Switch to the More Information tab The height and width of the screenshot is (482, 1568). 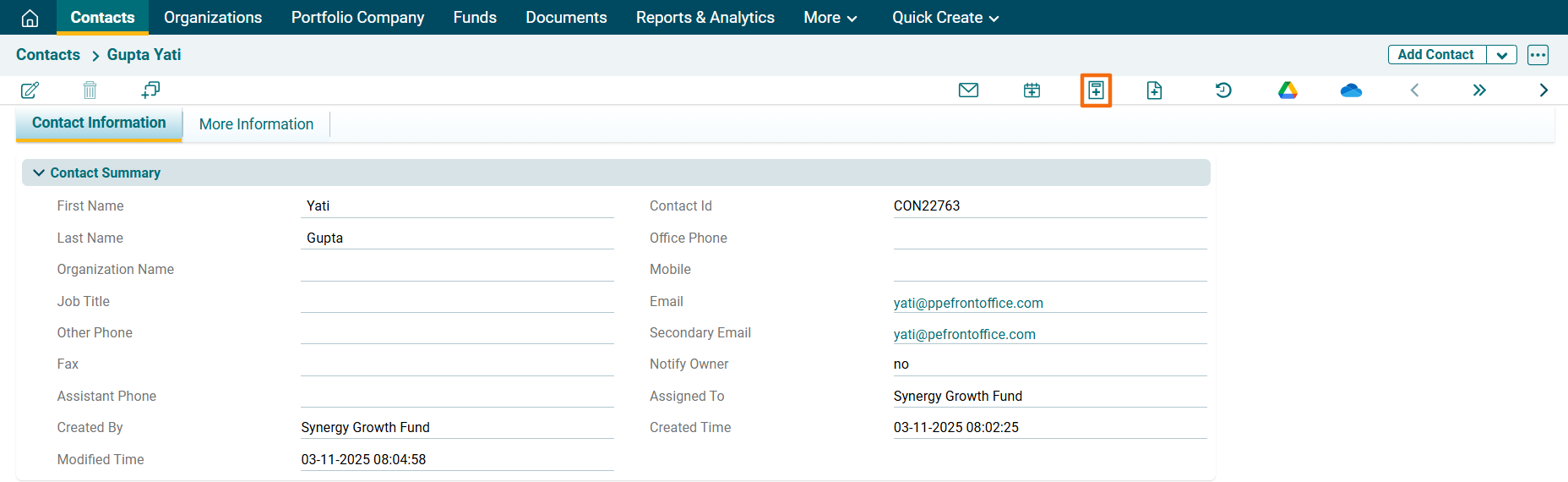click(x=256, y=124)
